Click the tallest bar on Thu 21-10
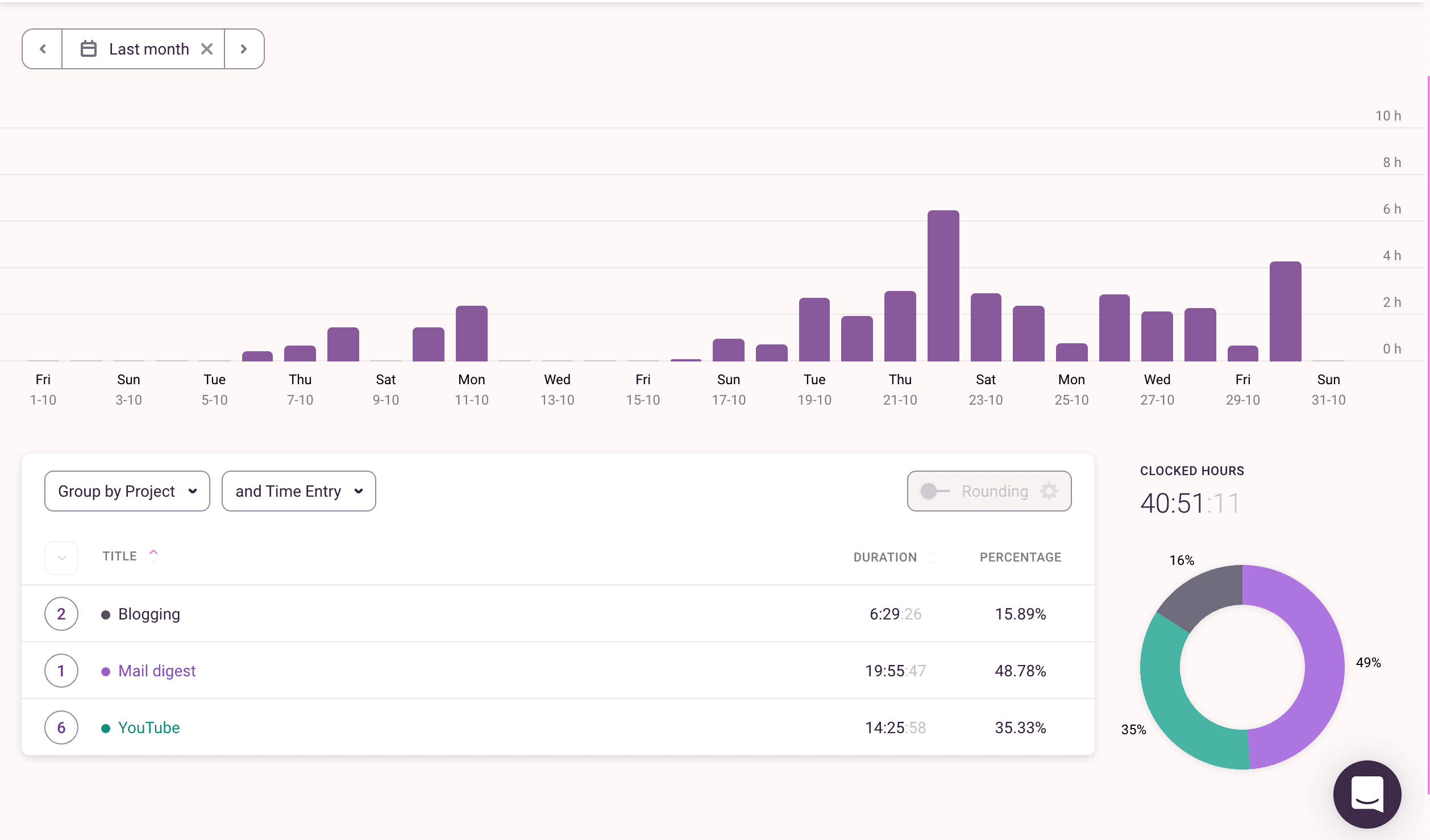This screenshot has height=840, width=1430. (943, 284)
